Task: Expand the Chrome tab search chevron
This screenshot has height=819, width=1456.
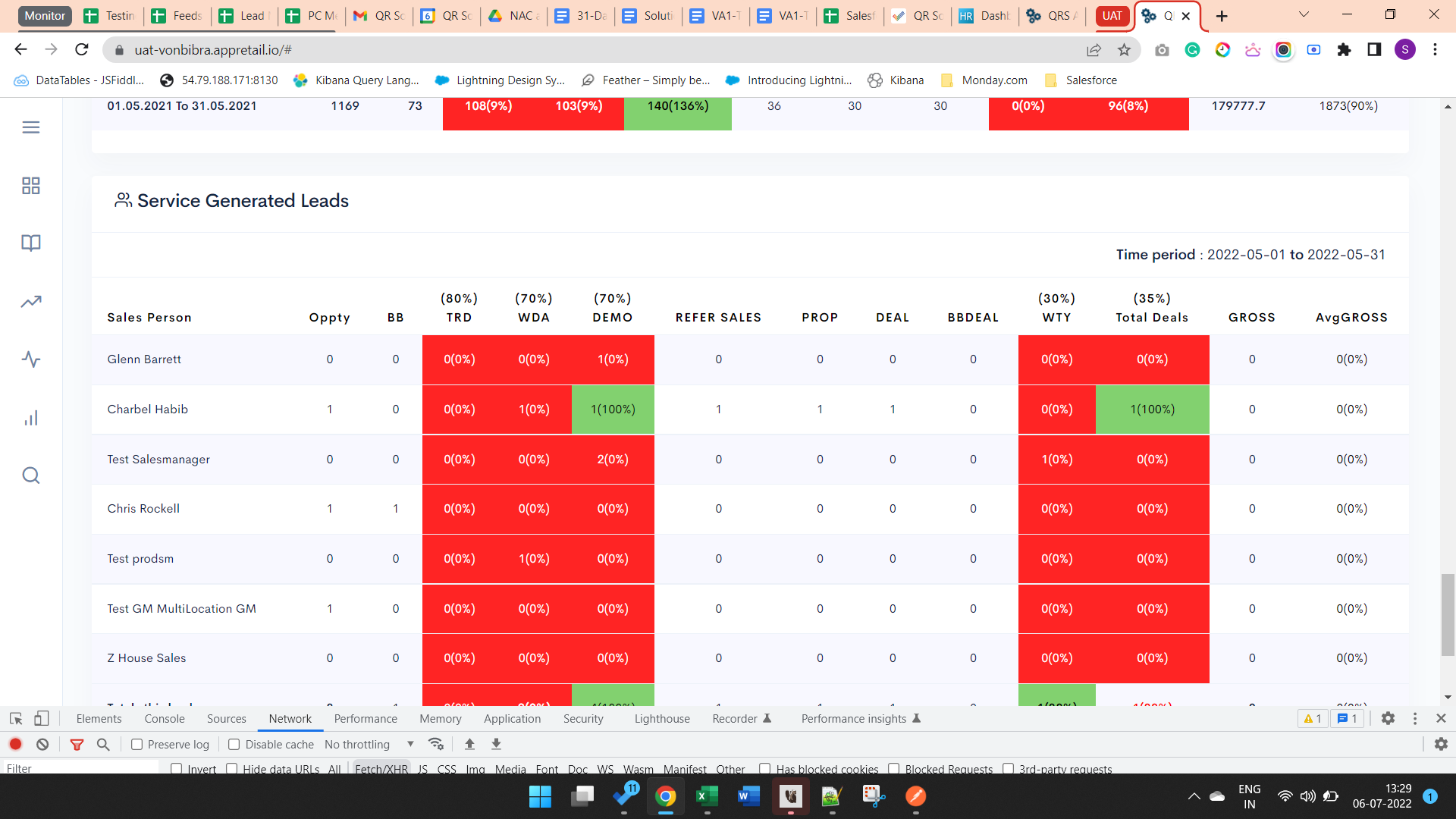Action: 1304,15
